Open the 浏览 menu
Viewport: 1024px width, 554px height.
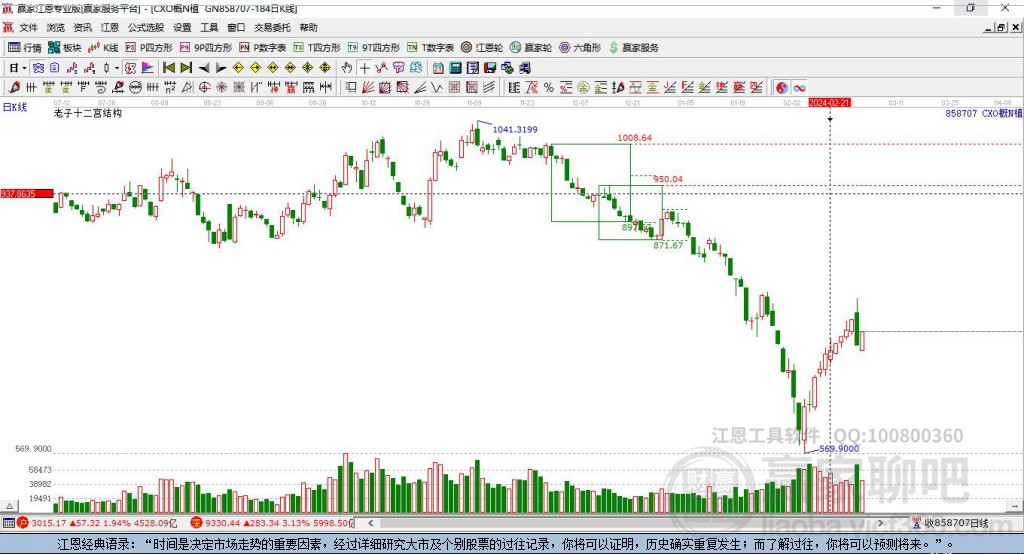56,27
